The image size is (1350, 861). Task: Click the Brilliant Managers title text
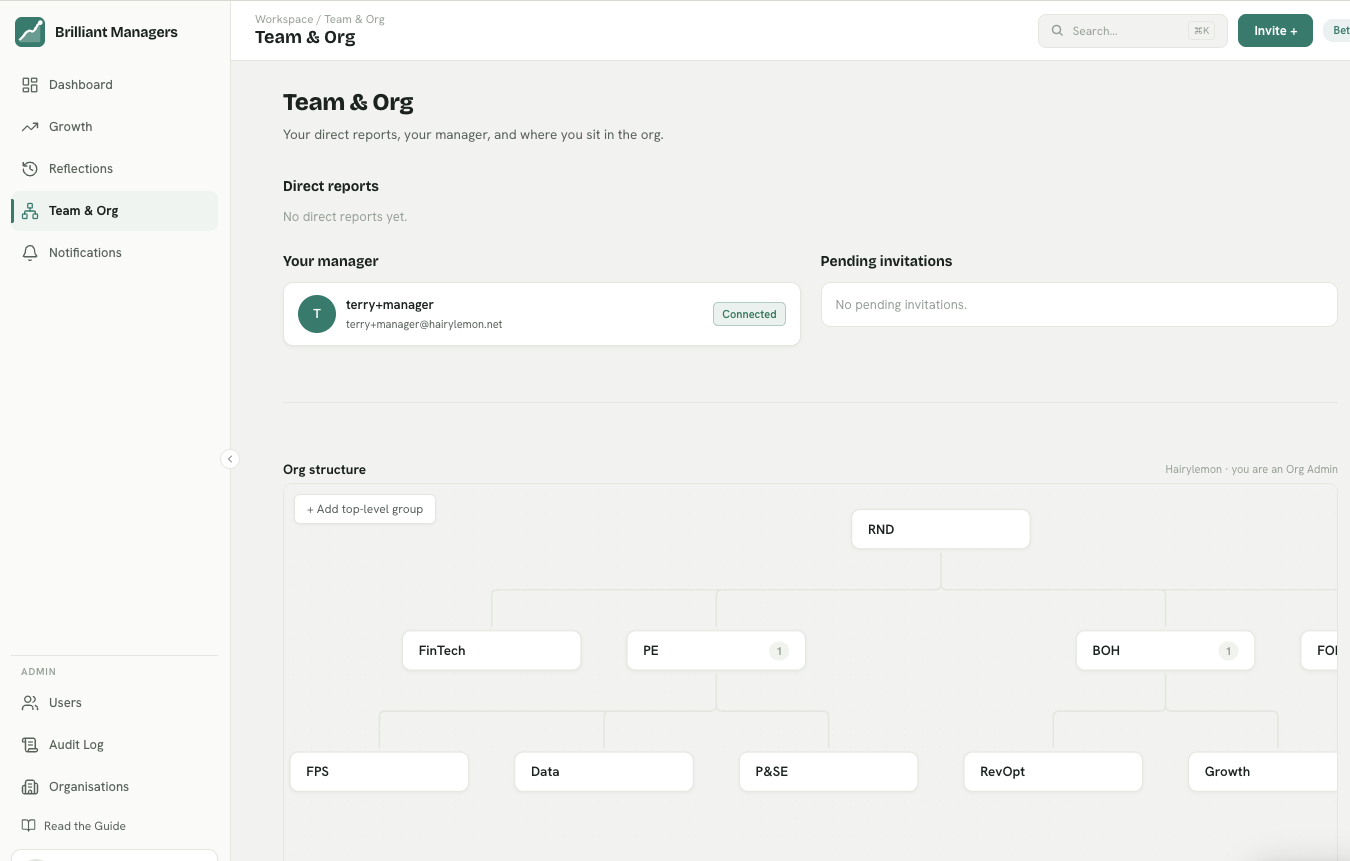pos(116,32)
